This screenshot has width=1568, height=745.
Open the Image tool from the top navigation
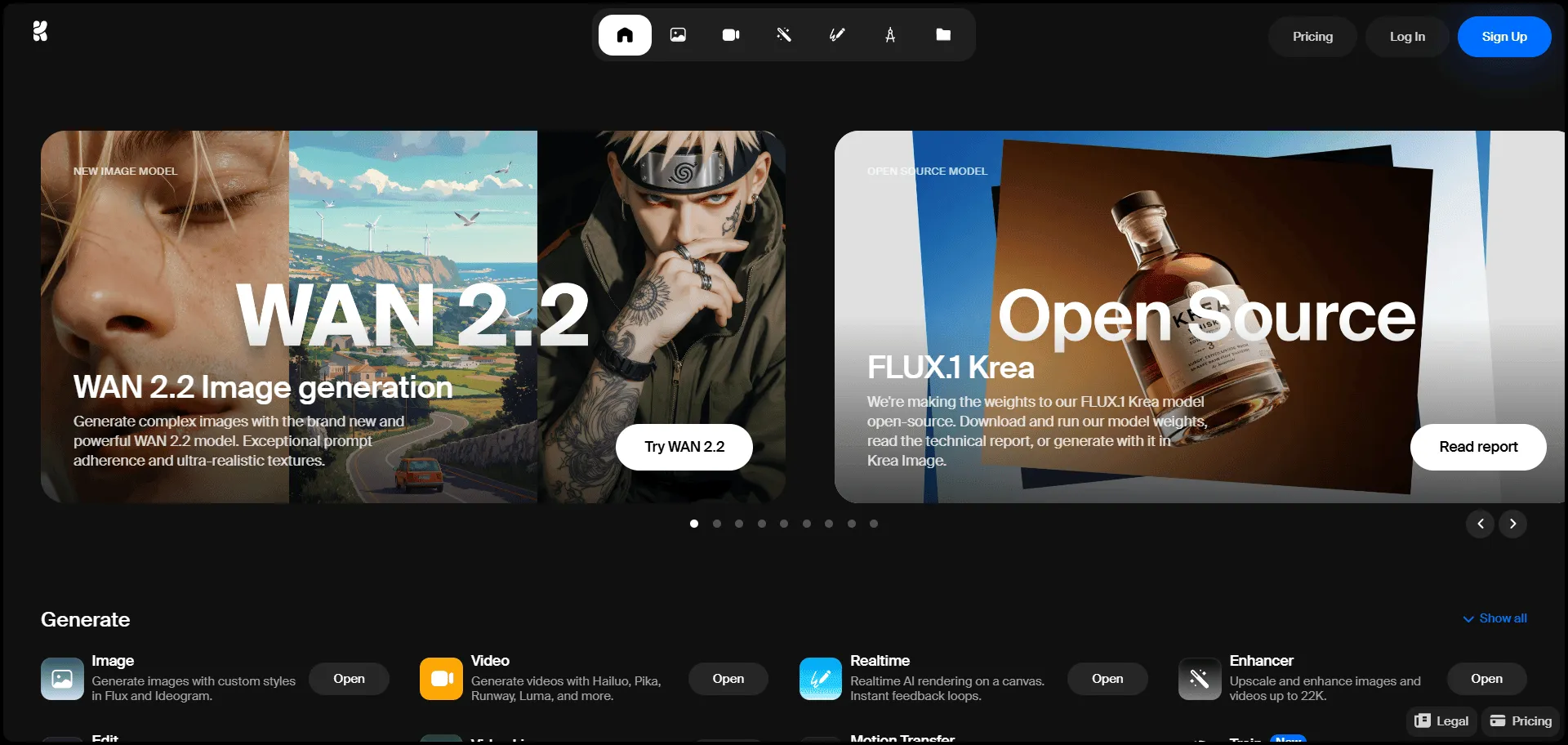[678, 35]
